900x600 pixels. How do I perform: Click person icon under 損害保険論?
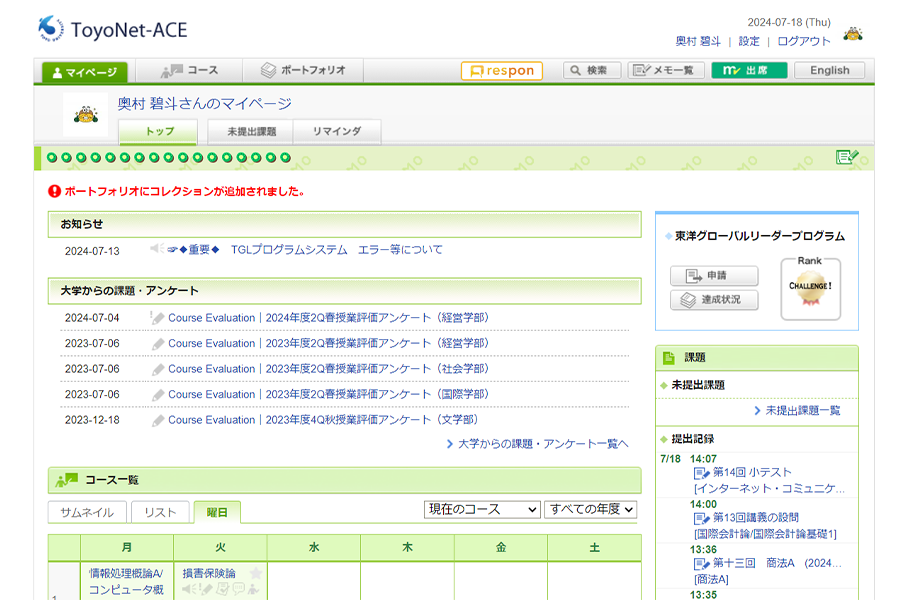253,589
